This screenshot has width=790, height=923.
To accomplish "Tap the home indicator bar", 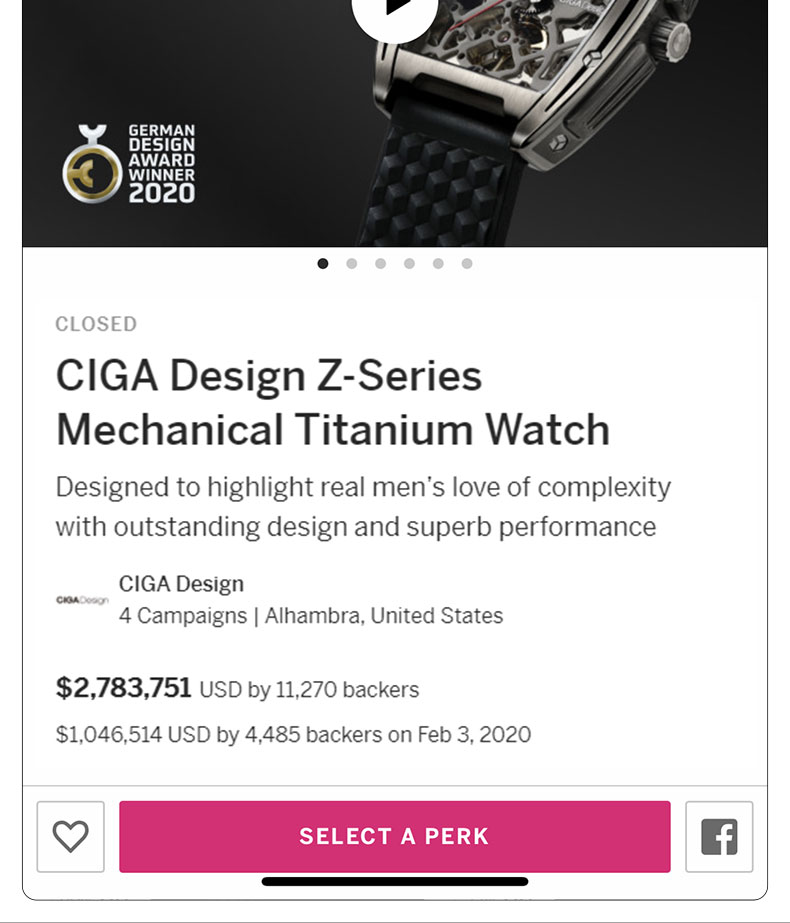I will coord(395,882).
